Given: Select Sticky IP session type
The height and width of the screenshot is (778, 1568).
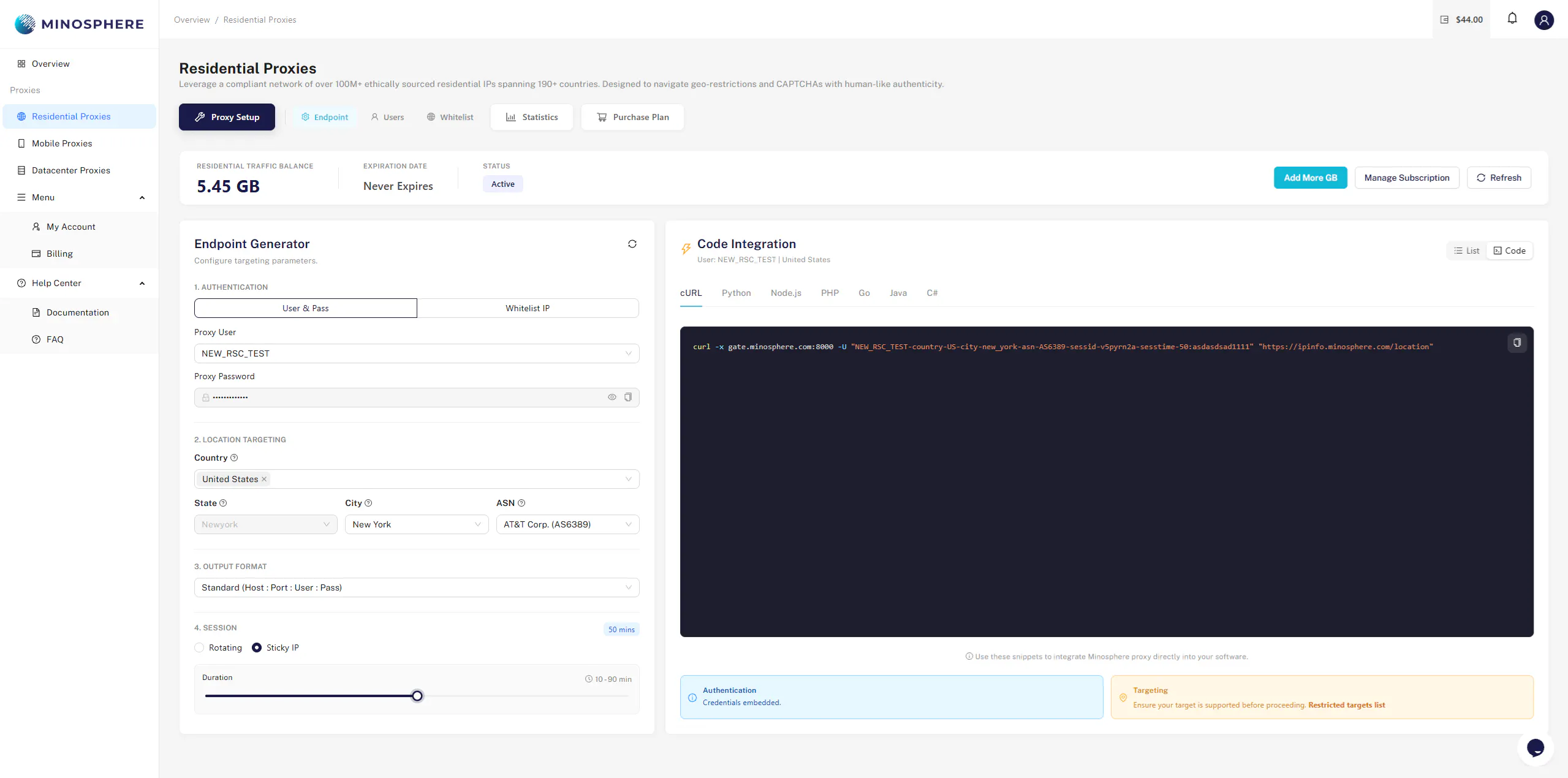Looking at the screenshot, I should [x=276, y=648].
